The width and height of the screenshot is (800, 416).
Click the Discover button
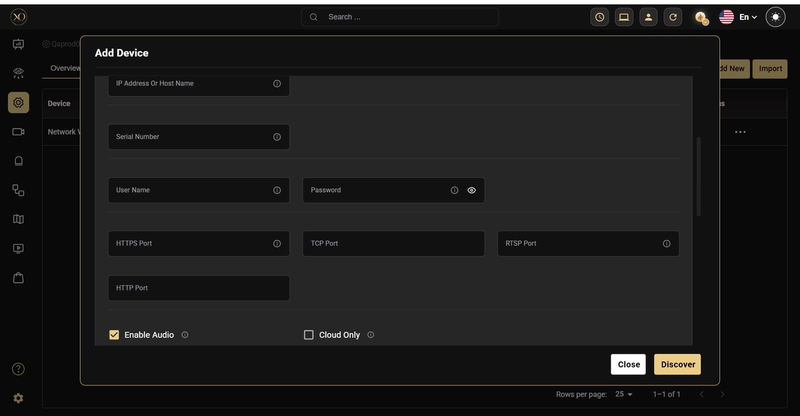(x=678, y=364)
